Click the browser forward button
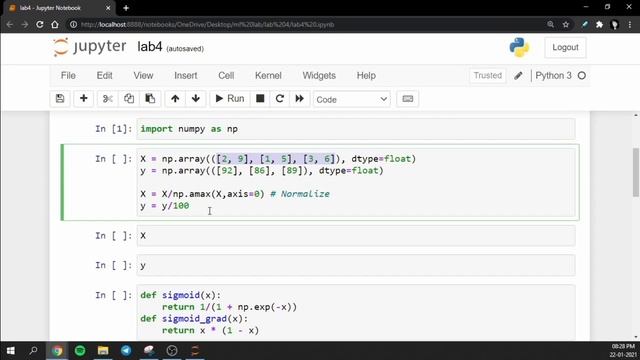The width and height of the screenshot is (640, 360). [x=24, y=24]
